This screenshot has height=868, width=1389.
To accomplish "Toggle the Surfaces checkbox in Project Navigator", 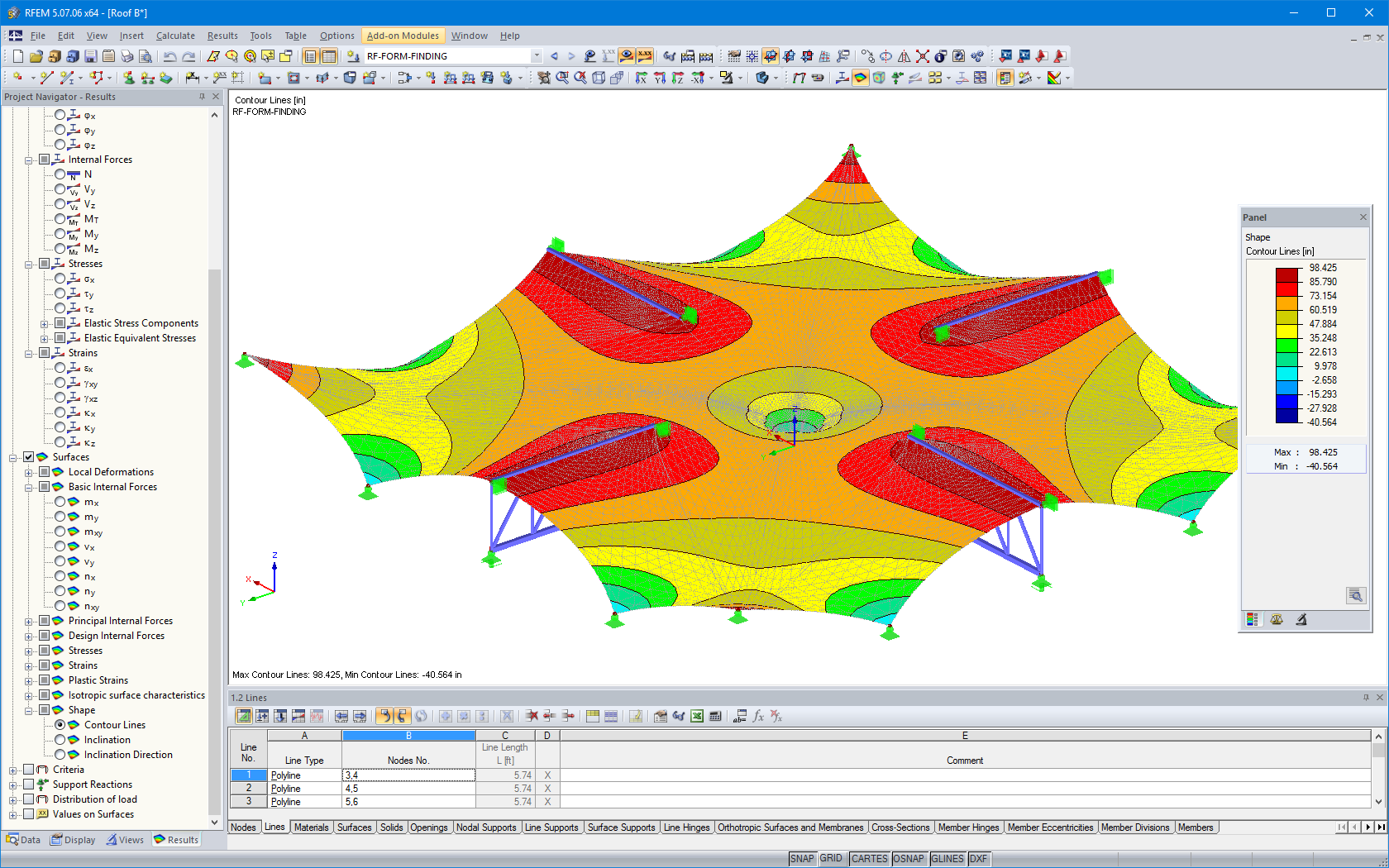I will 28,456.
